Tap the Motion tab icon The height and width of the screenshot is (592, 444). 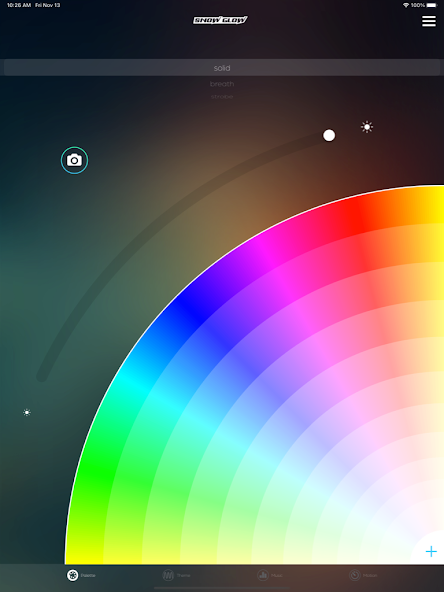(355, 575)
